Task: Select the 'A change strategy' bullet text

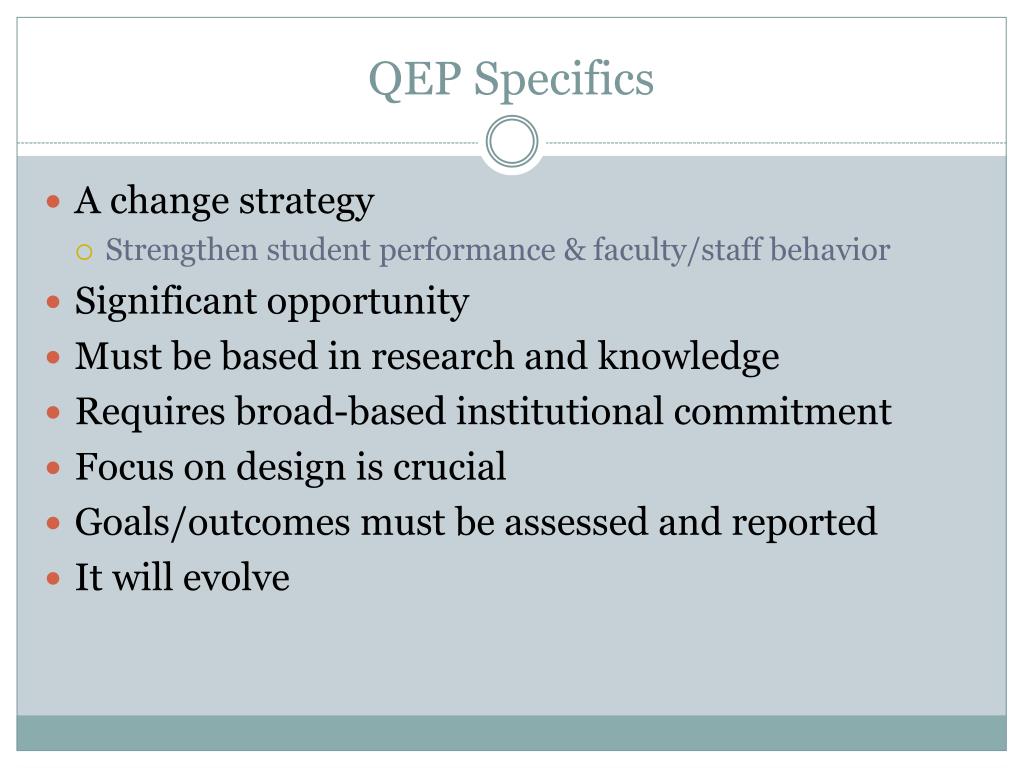Action: coord(224,200)
